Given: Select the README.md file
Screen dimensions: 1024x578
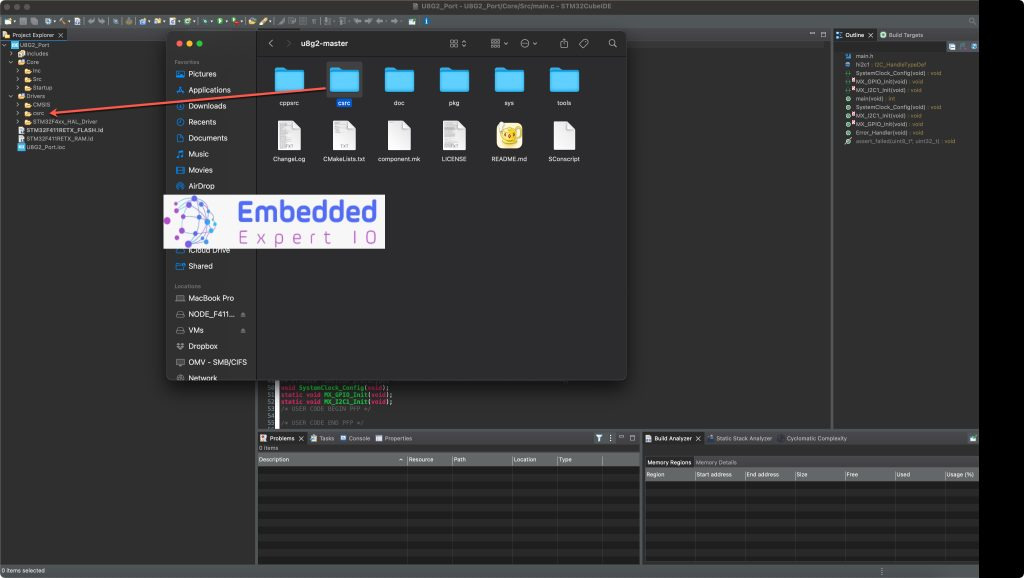Looking at the screenshot, I should 509,141.
